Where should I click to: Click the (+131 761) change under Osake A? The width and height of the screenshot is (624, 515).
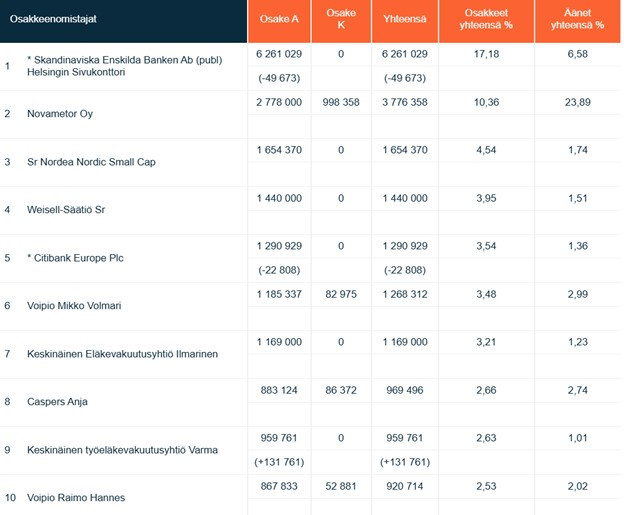pos(279,462)
